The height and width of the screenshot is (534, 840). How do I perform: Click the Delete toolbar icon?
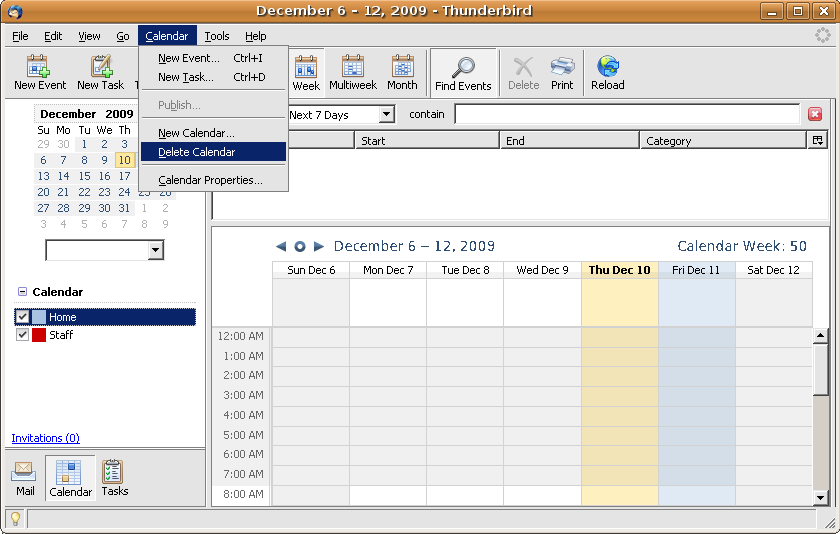coord(523,66)
